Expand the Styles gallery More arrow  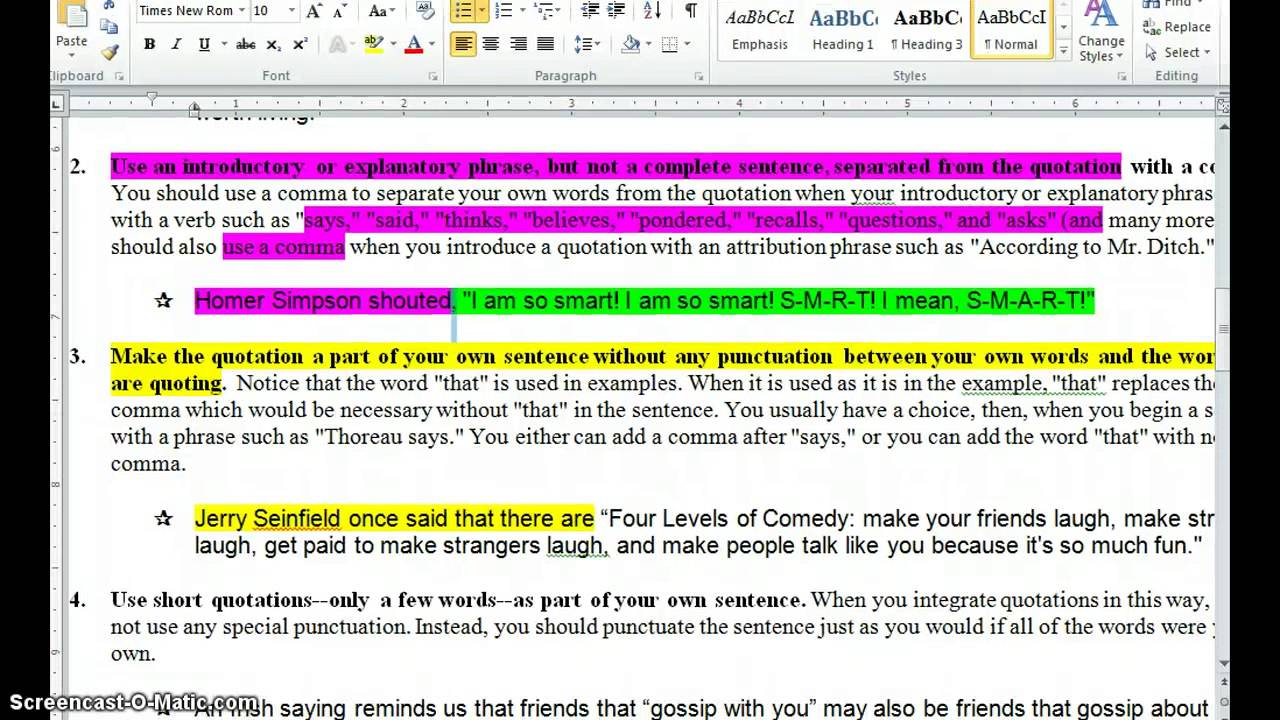pyautogui.click(x=1063, y=50)
